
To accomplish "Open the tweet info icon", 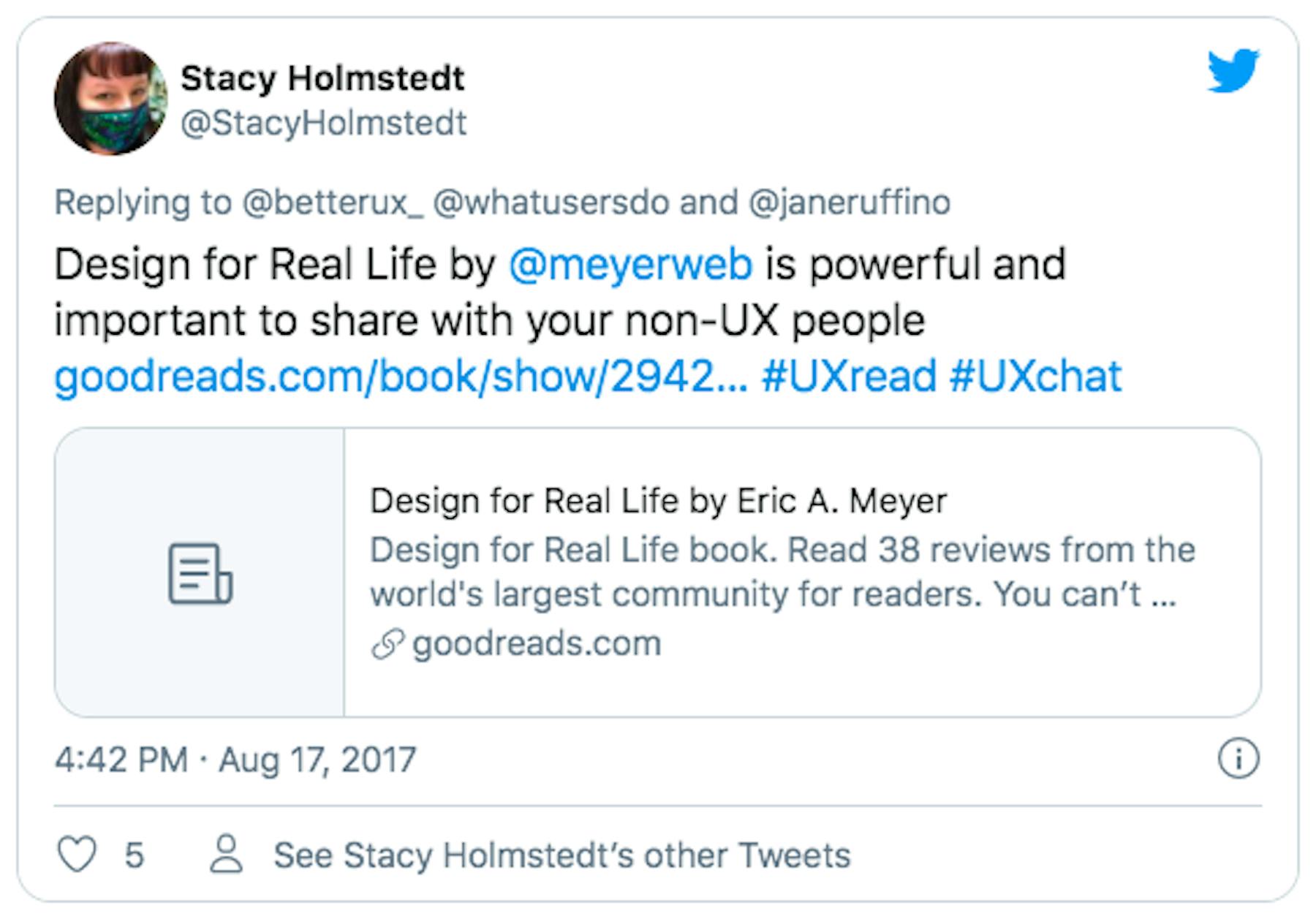I will [1238, 759].
